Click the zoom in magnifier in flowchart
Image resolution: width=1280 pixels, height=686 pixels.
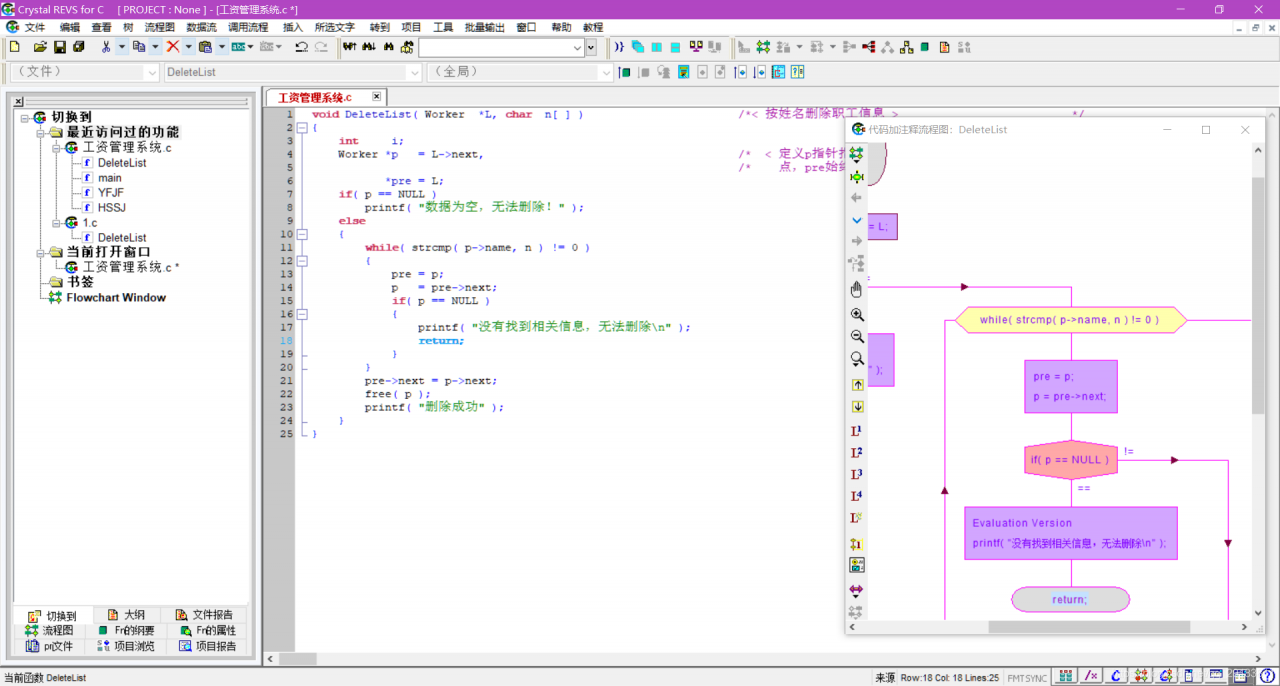pyautogui.click(x=856, y=315)
